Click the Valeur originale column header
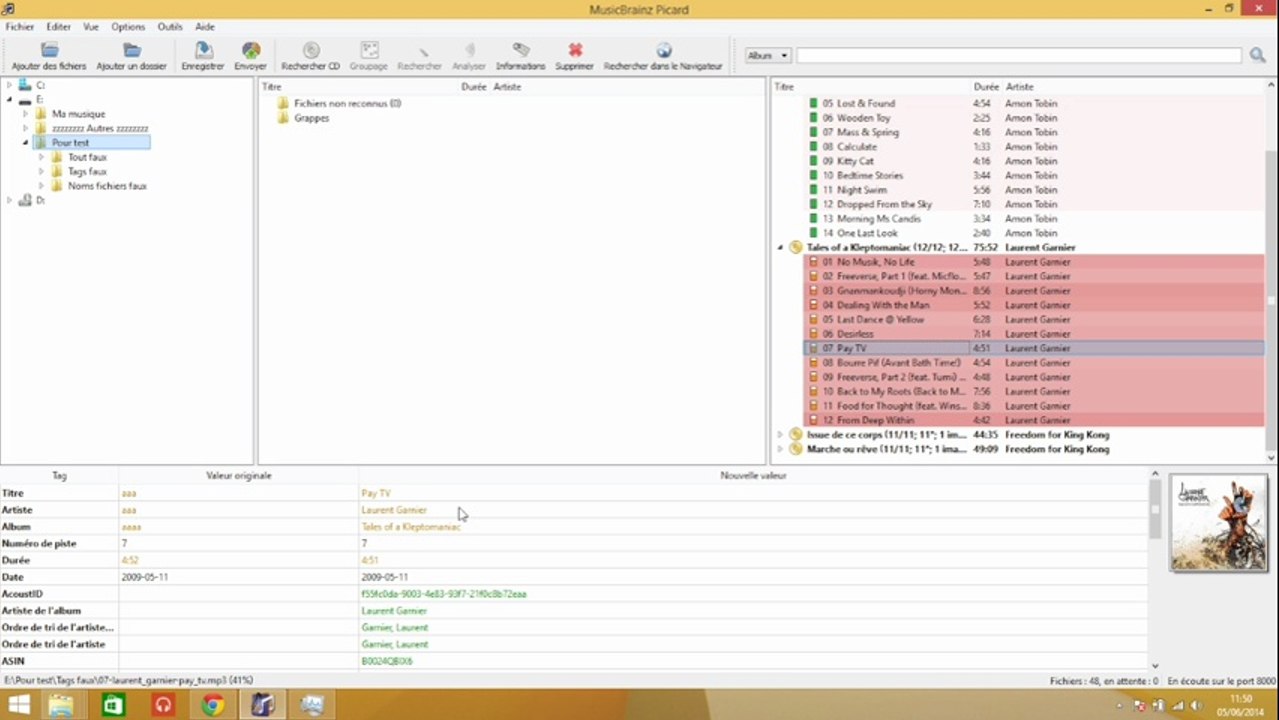The width and height of the screenshot is (1279, 720). [238, 476]
